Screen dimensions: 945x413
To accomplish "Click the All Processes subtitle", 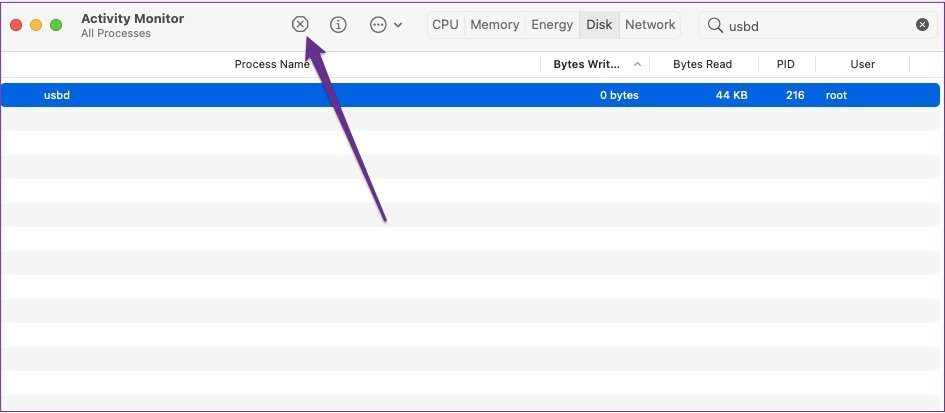I will tap(116, 34).
